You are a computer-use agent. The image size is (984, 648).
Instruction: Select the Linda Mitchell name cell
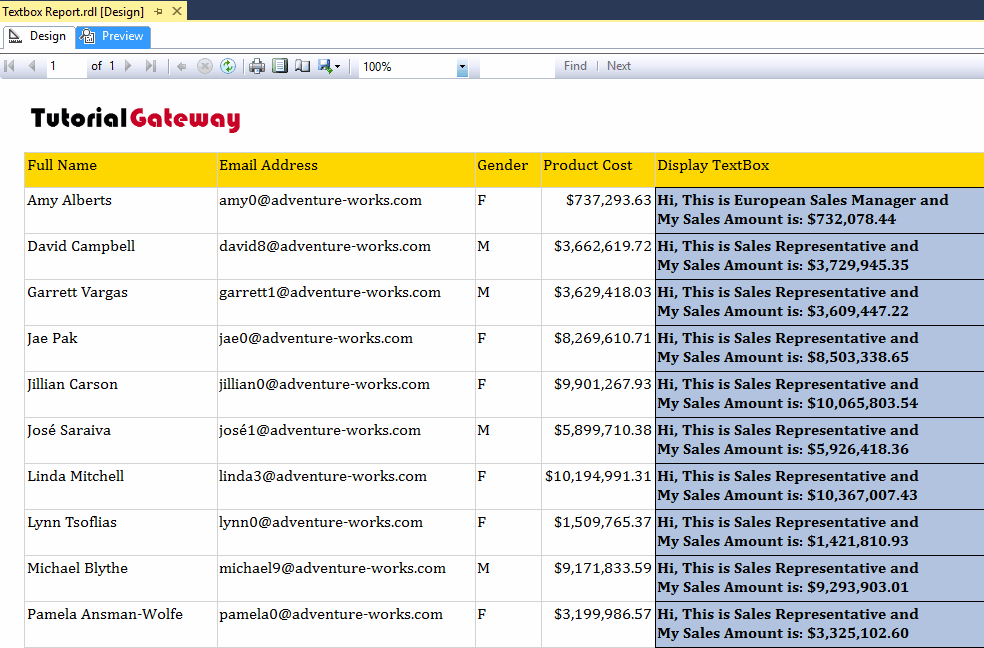pyautogui.click(x=120, y=486)
